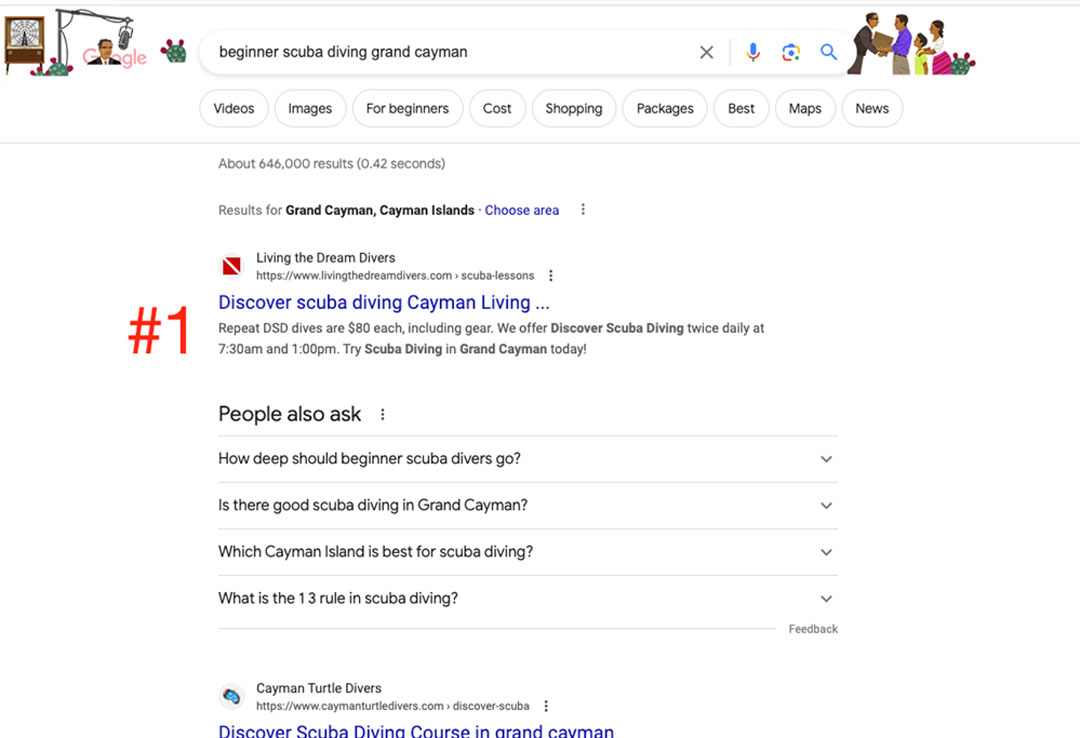Open 'Discover scuba diving Cayman Living' result link

pyautogui.click(x=384, y=303)
